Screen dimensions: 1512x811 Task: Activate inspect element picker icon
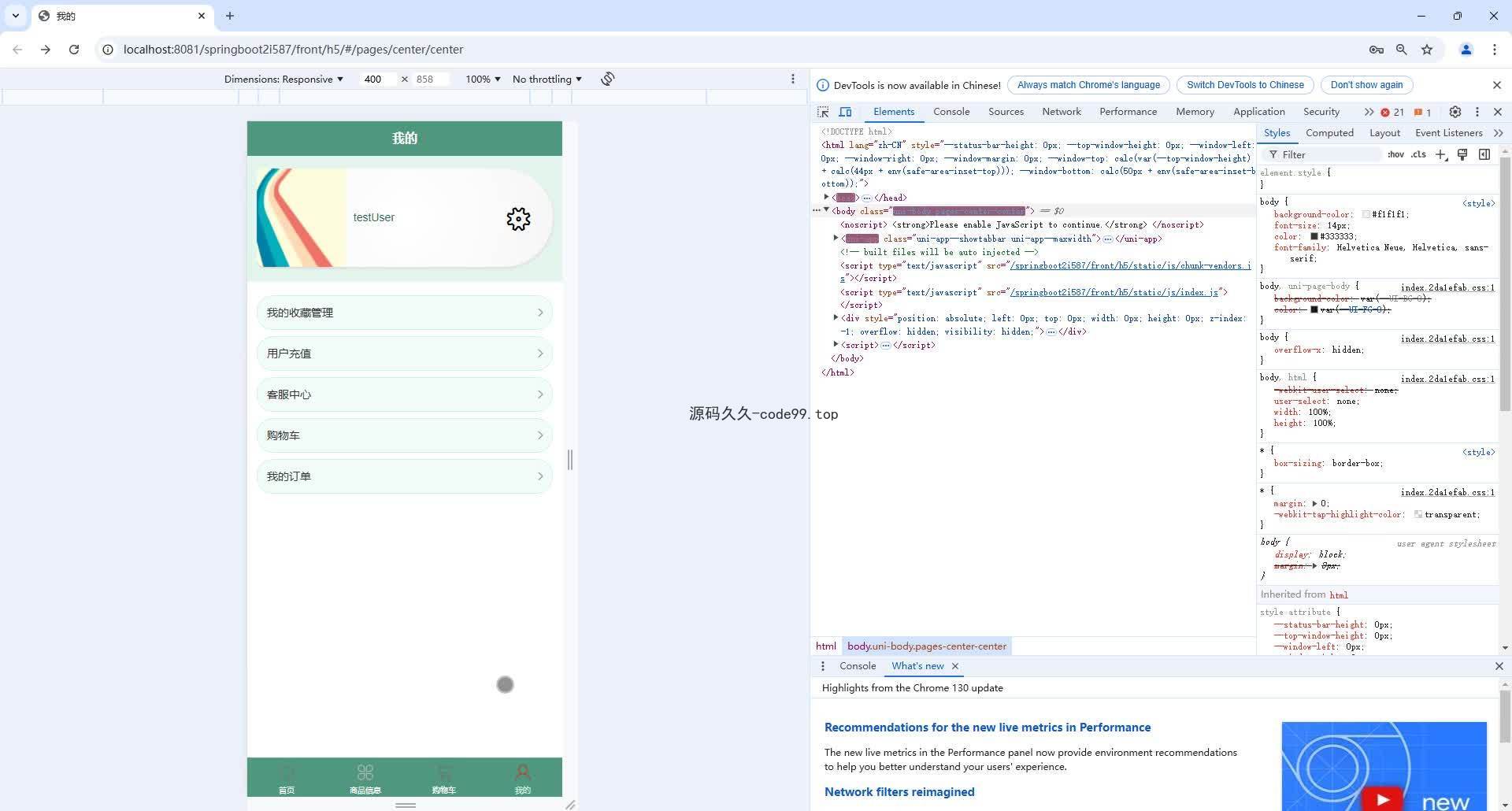tap(823, 112)
